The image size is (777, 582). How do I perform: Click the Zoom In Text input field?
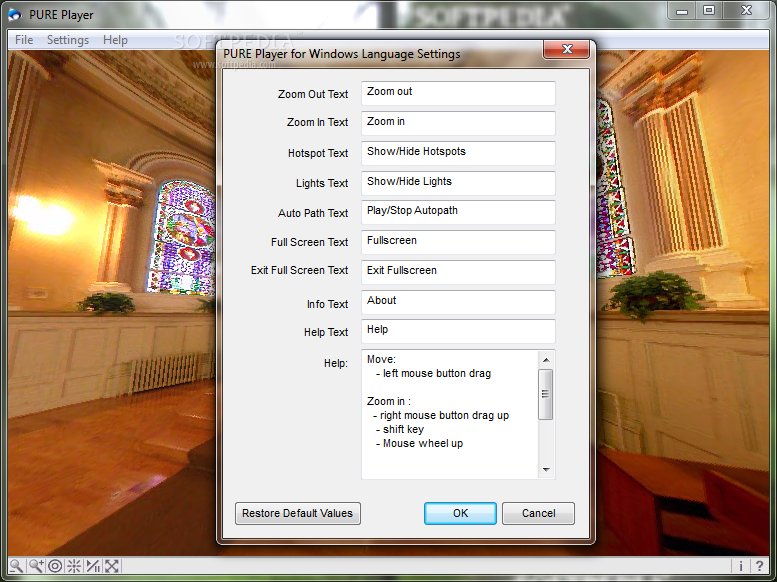pos(458,123)
